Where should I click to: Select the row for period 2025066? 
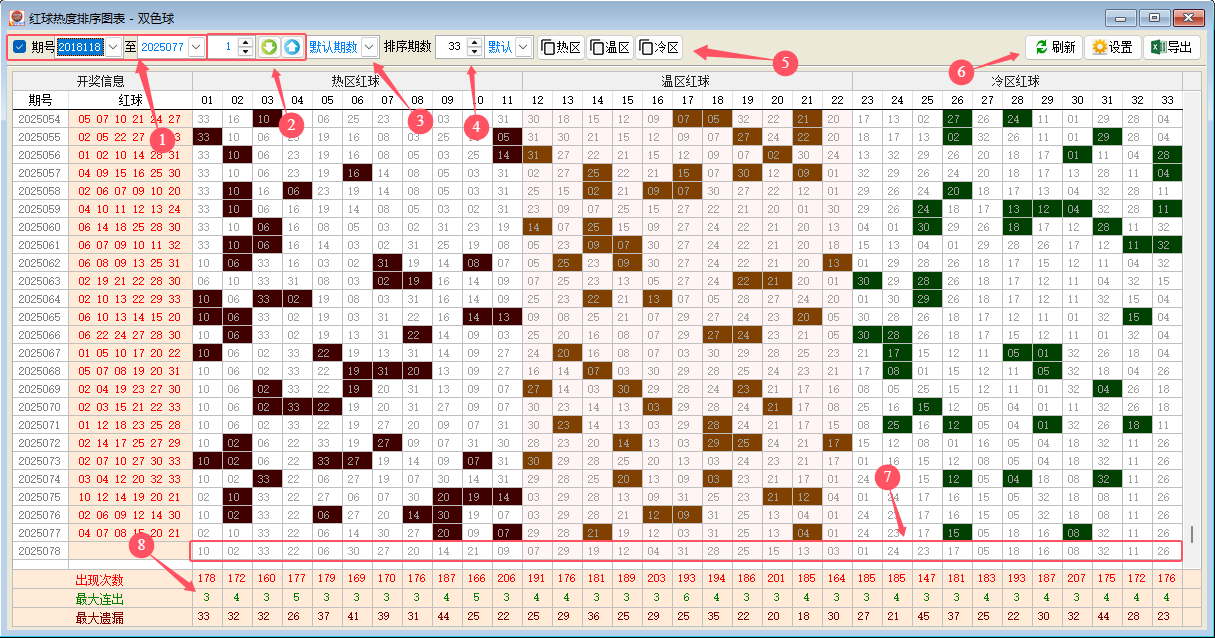pos(40,335)
